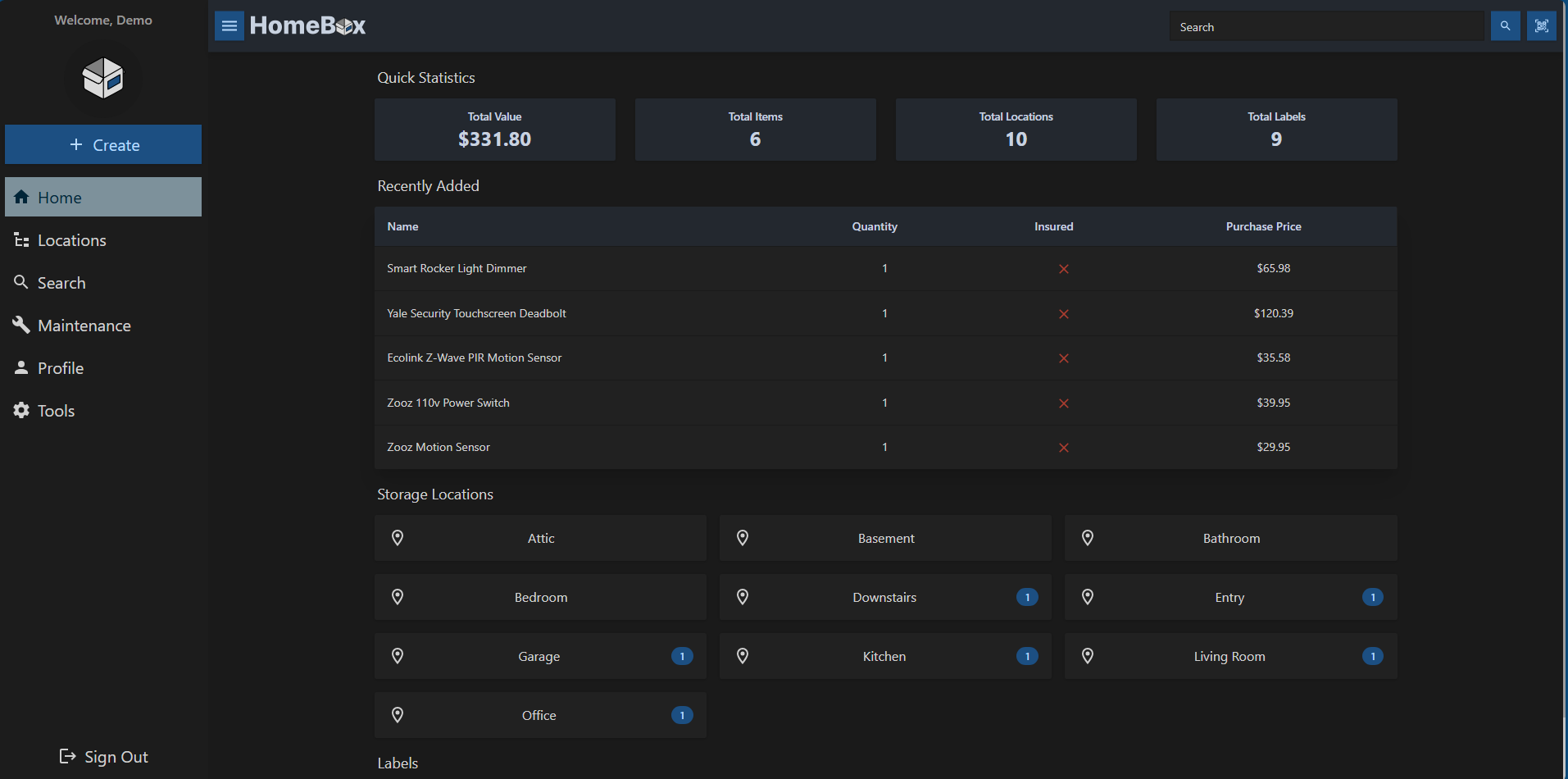Toggle the sidebar hamburger menu
1568x779 pixels.
click(229, 25)
